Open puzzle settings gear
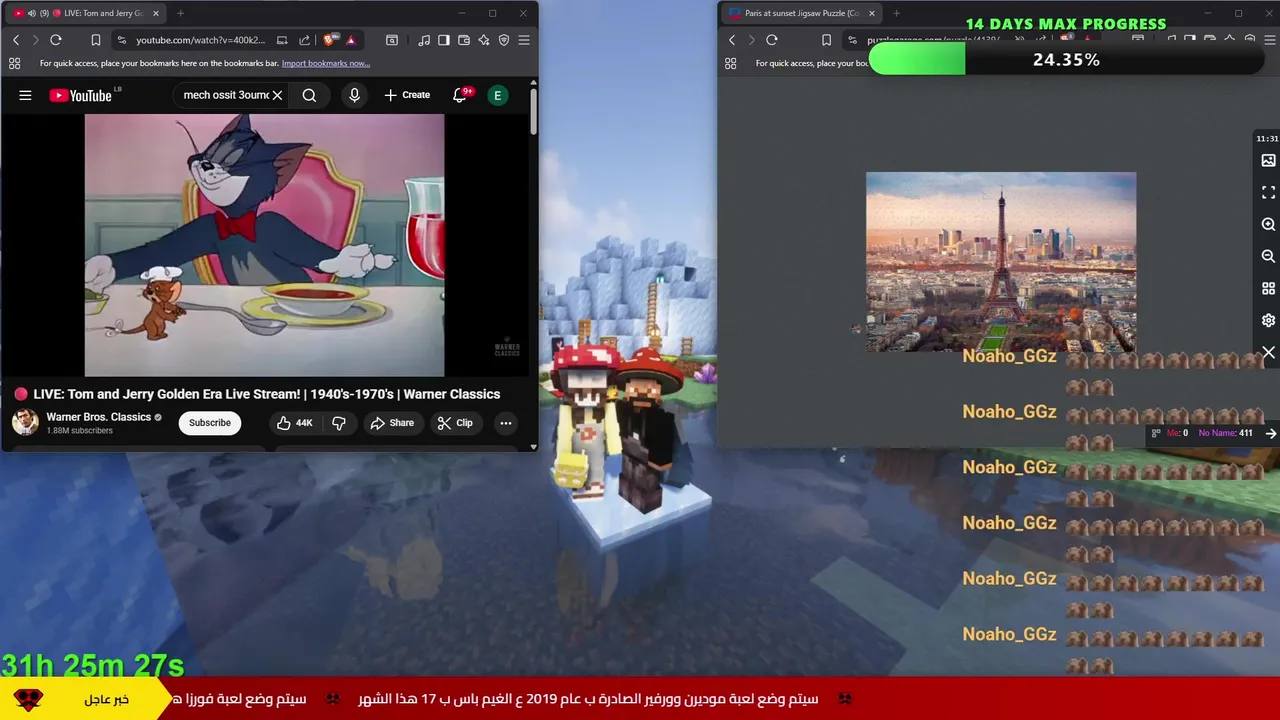 pos(1268,320)
